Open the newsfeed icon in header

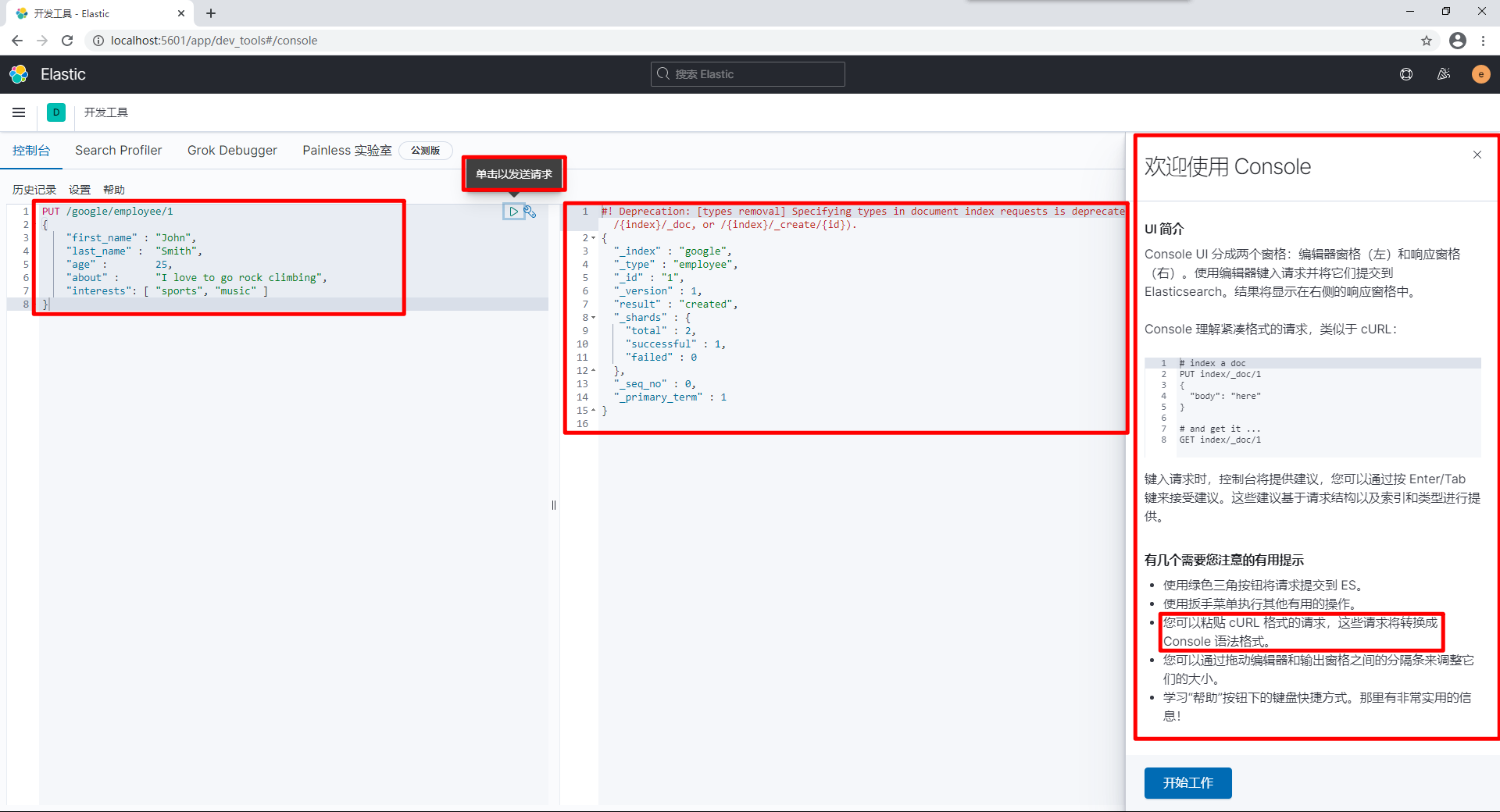(1444, 74)
